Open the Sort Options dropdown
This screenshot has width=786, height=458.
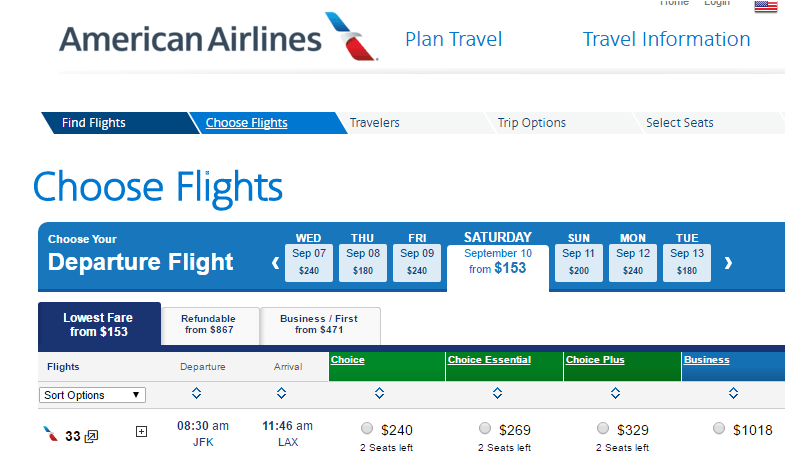pyautogui.click(x=92, y=395)
